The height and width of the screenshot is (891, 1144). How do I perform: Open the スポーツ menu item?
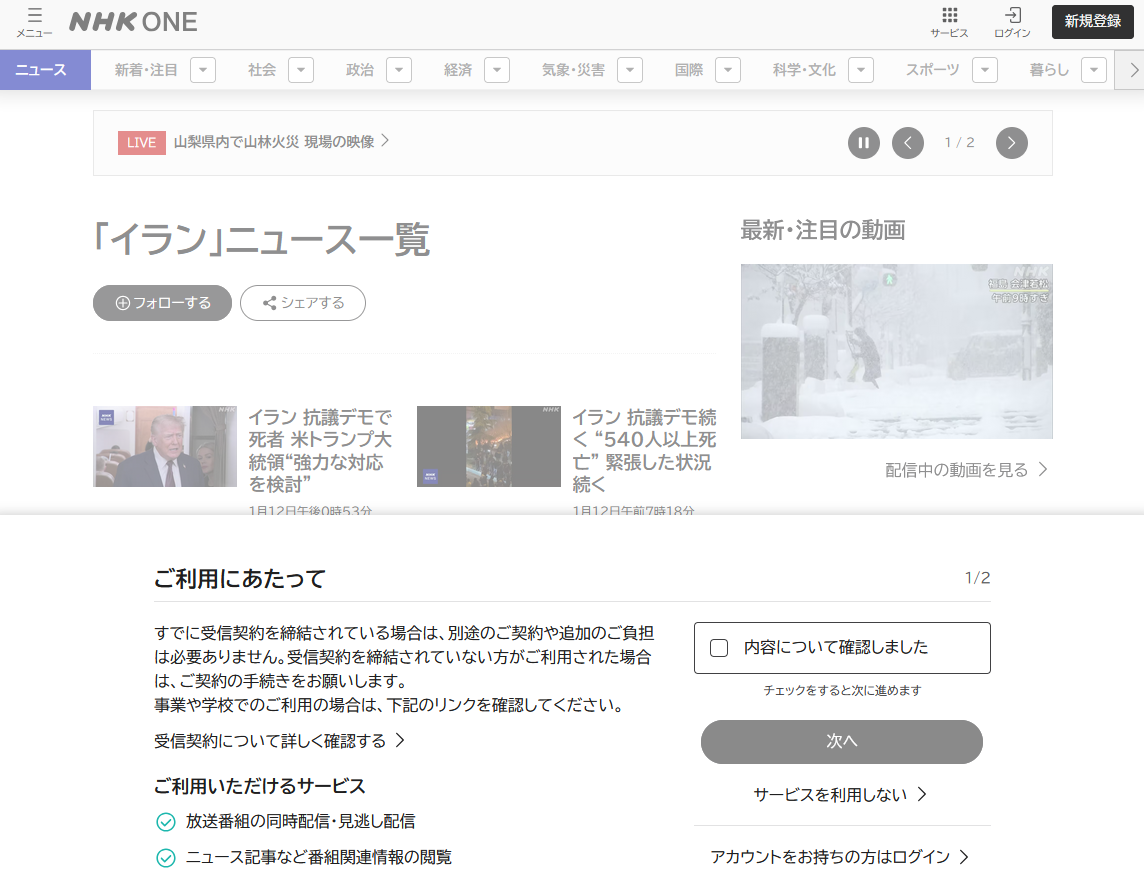pyautogui.click(x=932, y=70)
